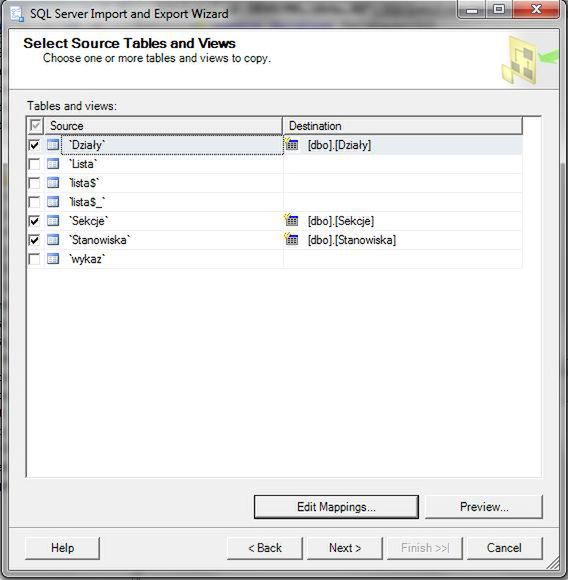The image size is (568, 580).
Task: Open Edit Mappings dialog
Action: (336, 507)
